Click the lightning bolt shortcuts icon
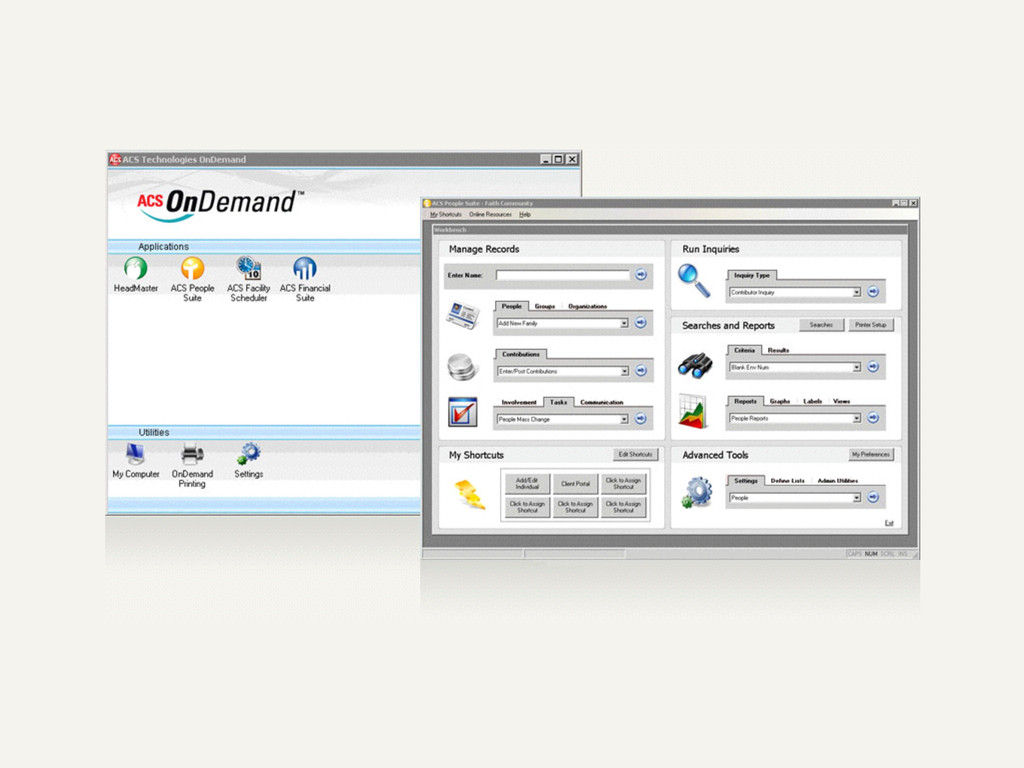This screenshot has width=1024, height=768. (470, 494)
